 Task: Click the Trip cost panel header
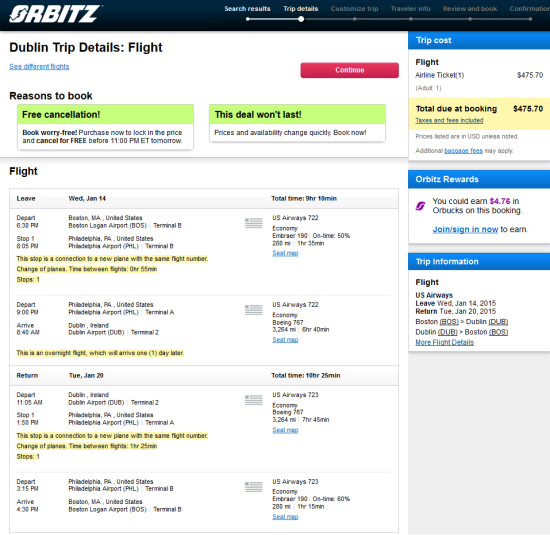[x=479, y=40]
